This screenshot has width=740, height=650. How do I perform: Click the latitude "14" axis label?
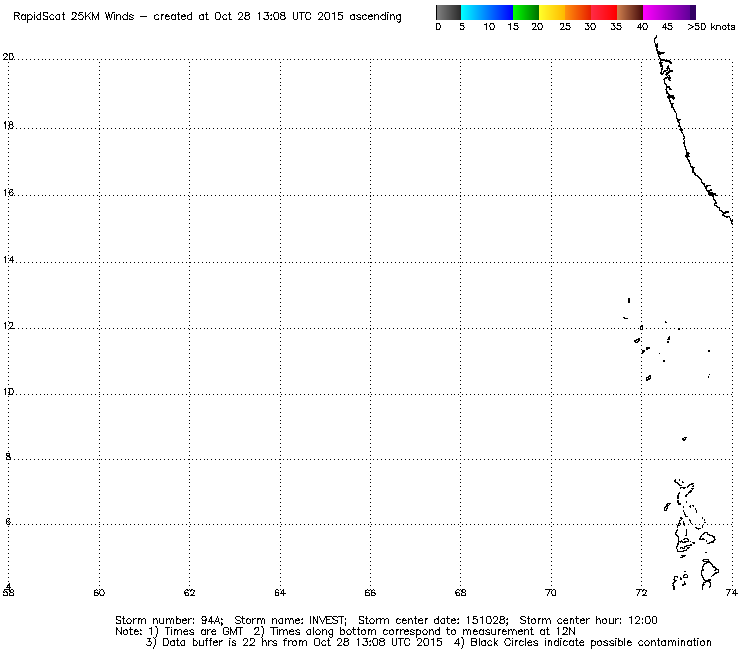[x=8, y=260]
